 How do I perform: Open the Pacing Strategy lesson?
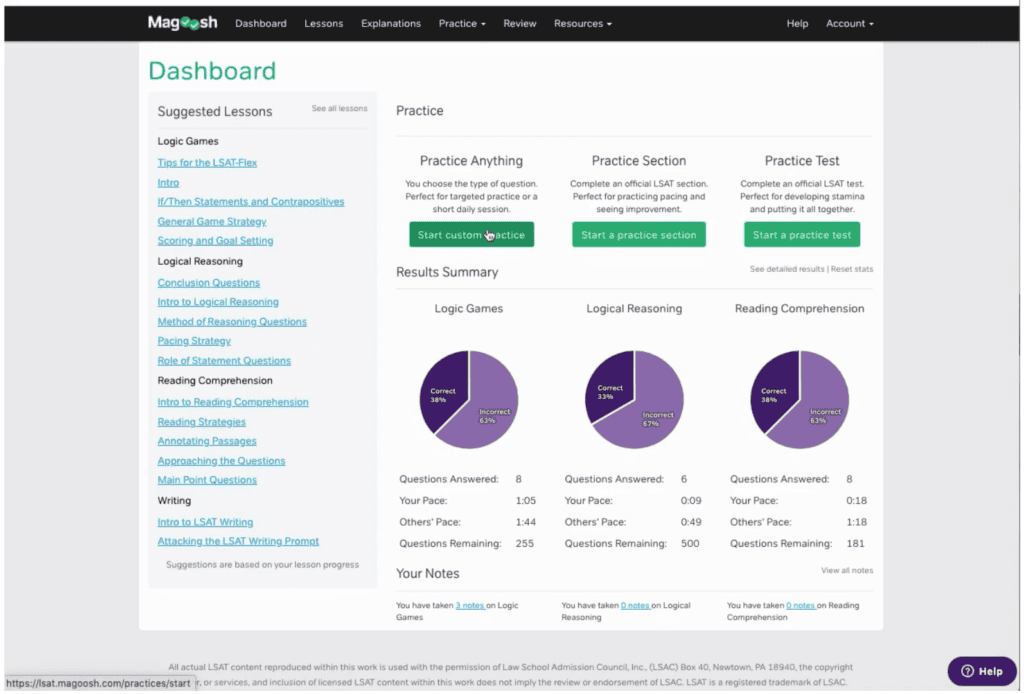[193, 340]
